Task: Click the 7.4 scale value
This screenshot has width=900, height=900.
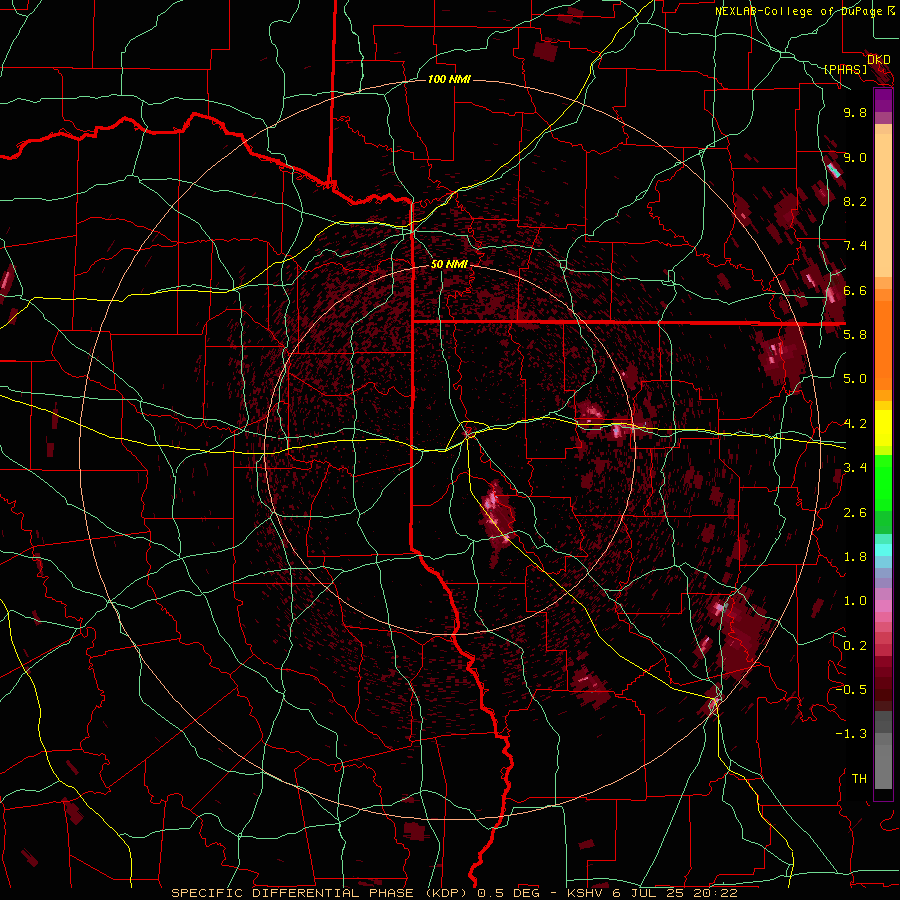Action: [x=855, y=246]
